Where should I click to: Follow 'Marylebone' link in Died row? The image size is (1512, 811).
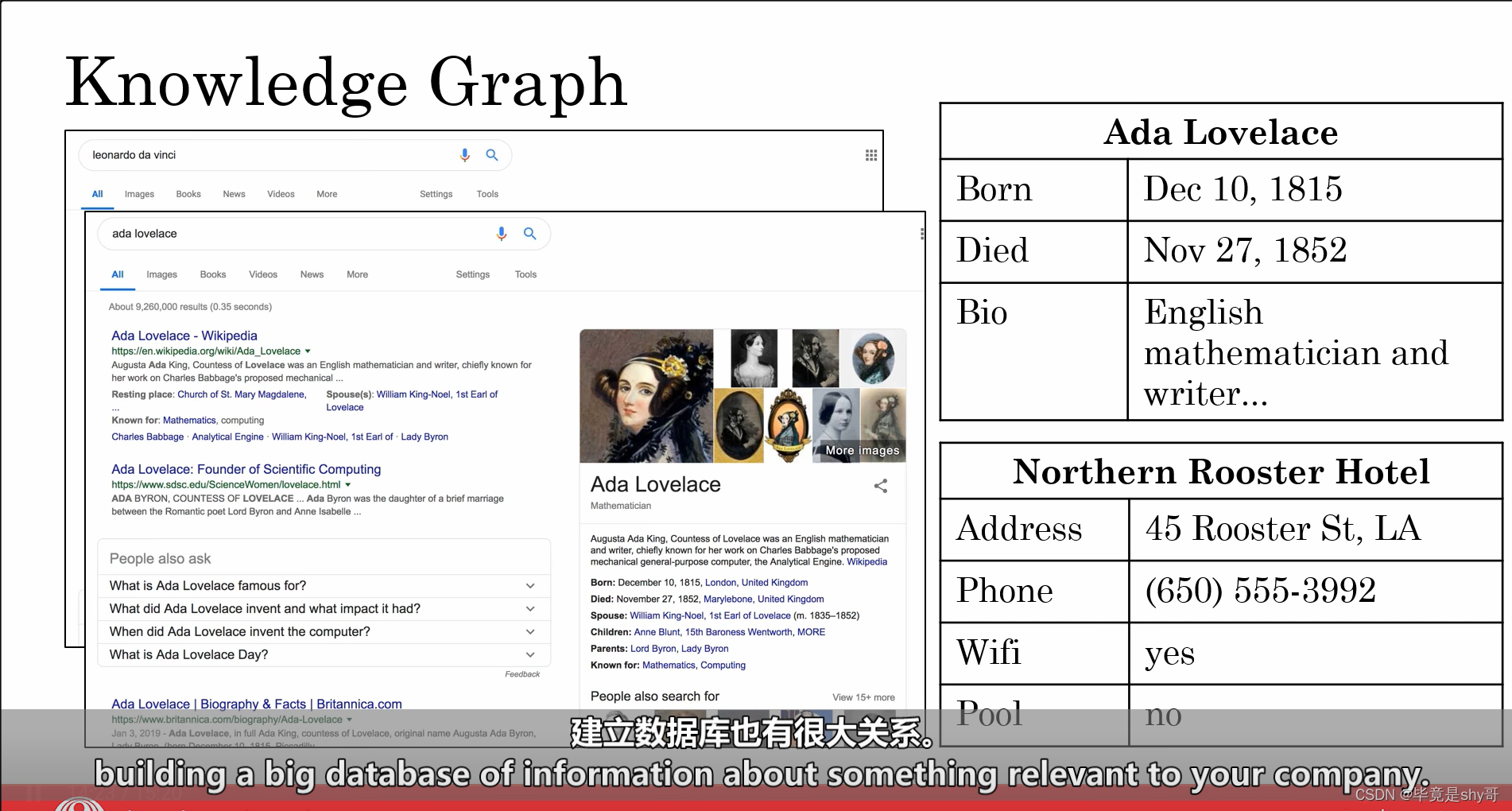(727, 600)
